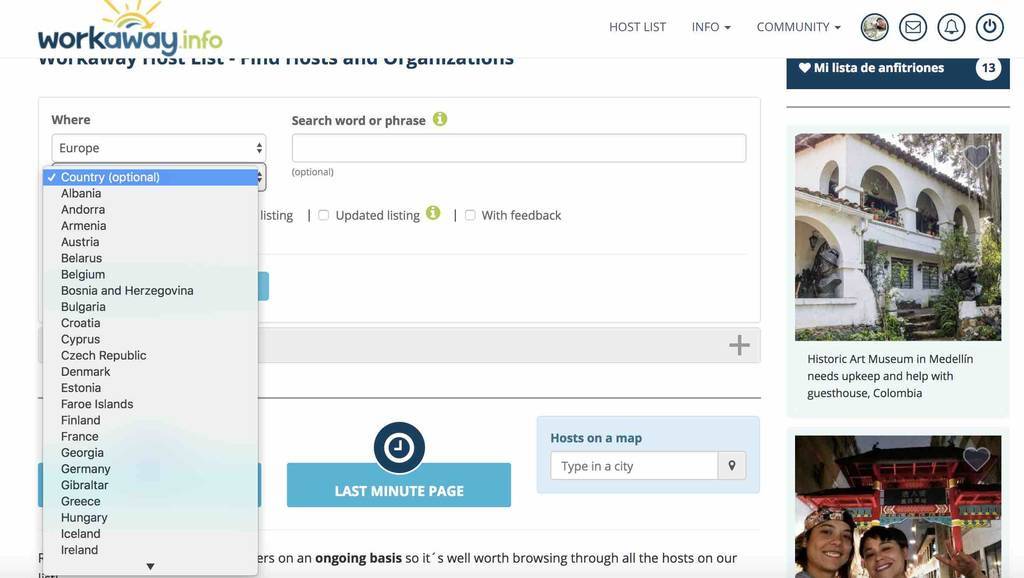The height and width of the screenshot is (578, 1024).
Task: Choose Armenia in the country list
Action: tap(150, 226)
